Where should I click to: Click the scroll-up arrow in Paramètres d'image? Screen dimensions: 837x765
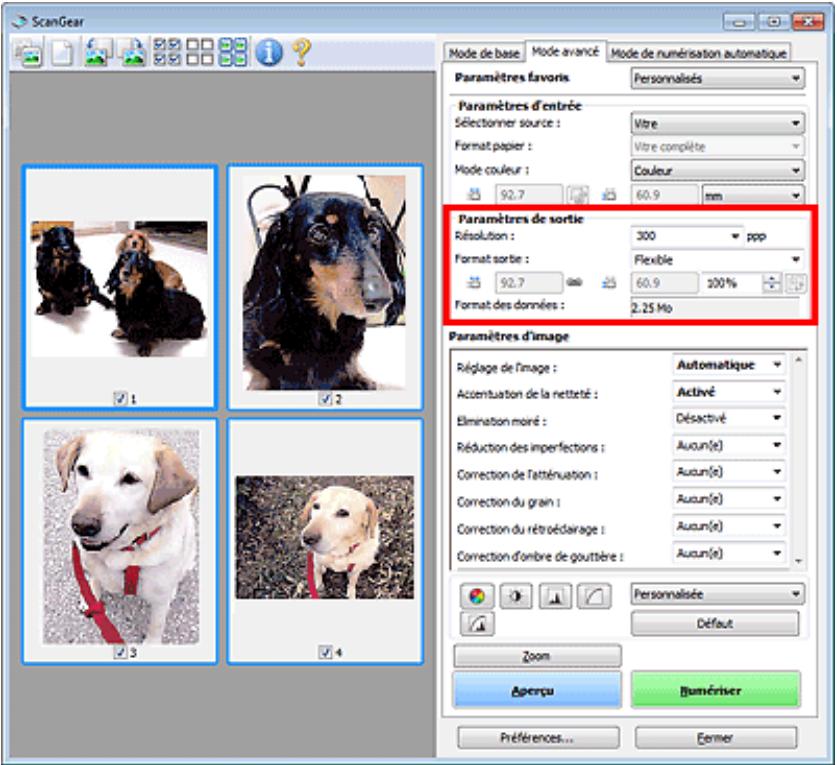[x=798, y=360]
